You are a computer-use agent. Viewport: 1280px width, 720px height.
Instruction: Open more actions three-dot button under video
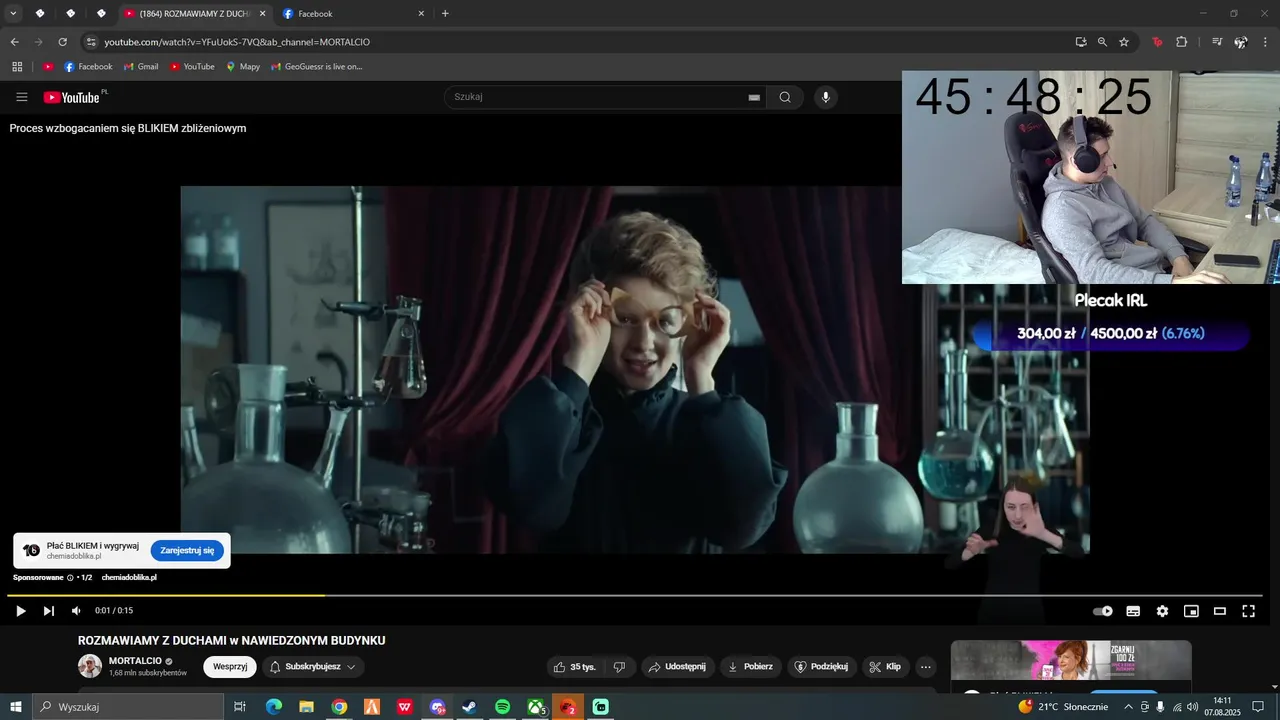tap(925, 667)
